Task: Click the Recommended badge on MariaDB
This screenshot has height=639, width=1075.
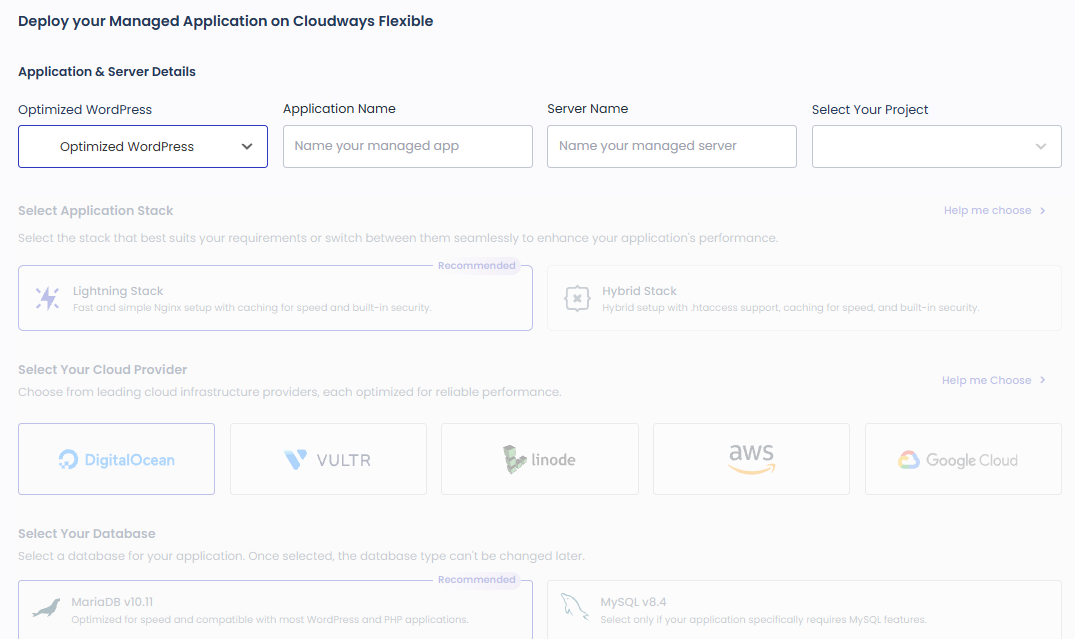Action: 476,579
